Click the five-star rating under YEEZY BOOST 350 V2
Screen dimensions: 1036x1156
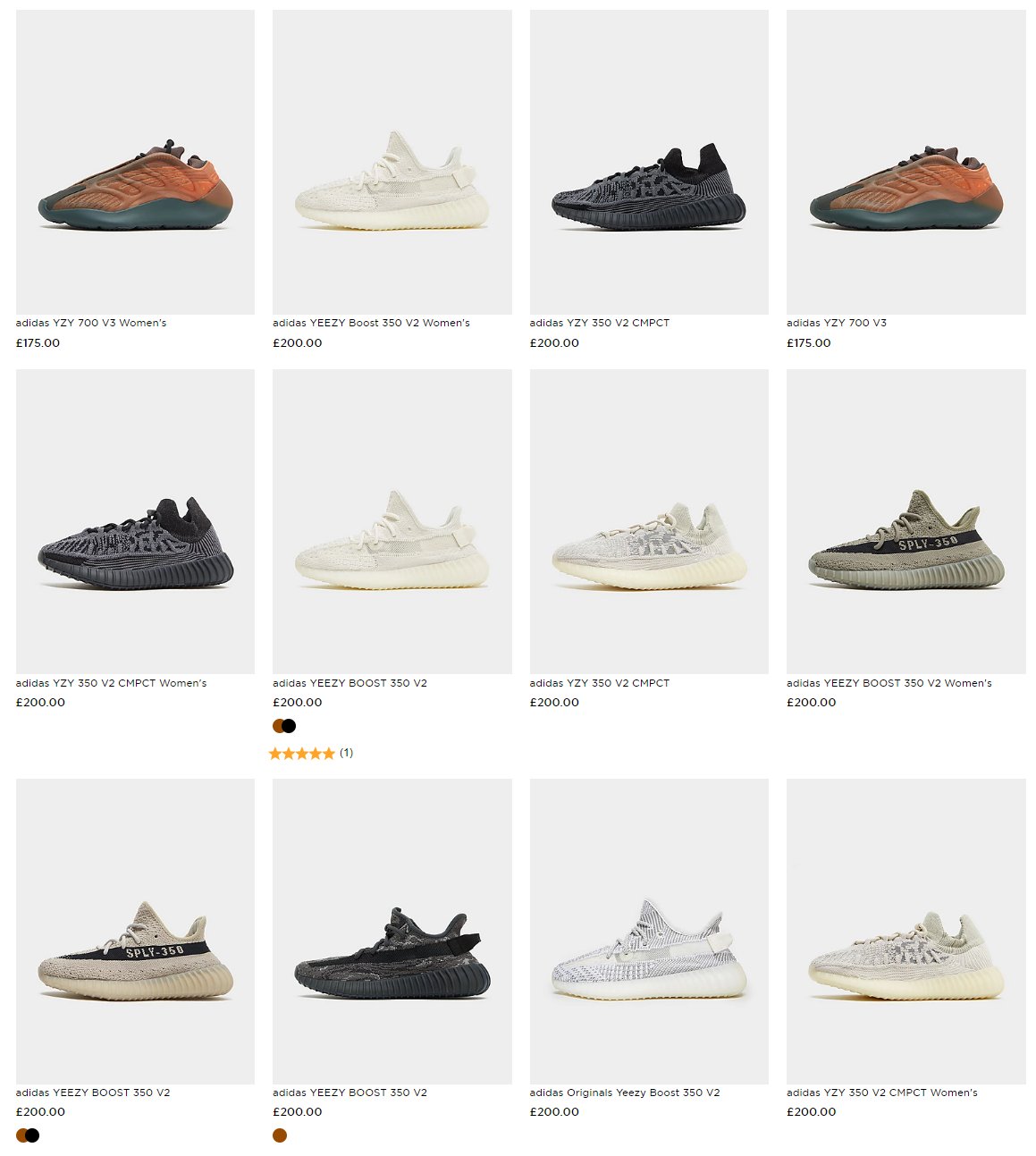coord(302,754)
